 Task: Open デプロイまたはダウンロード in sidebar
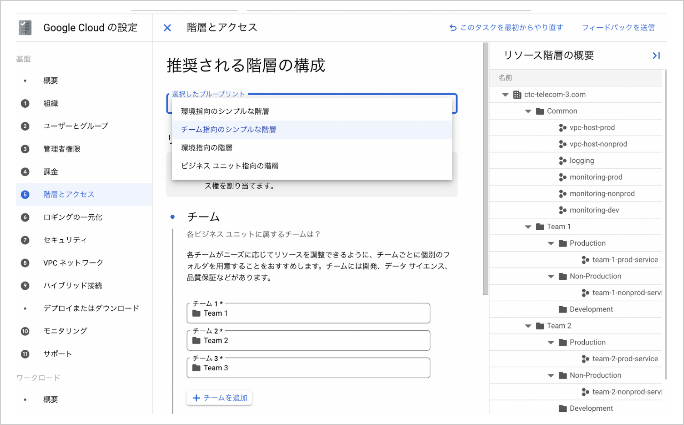tap(84, 308)
